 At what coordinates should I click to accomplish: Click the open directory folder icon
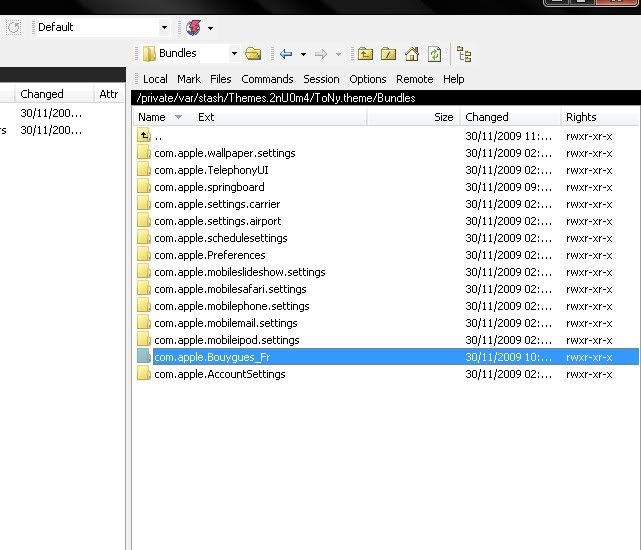pyautogui.click(x=253, y=54)
